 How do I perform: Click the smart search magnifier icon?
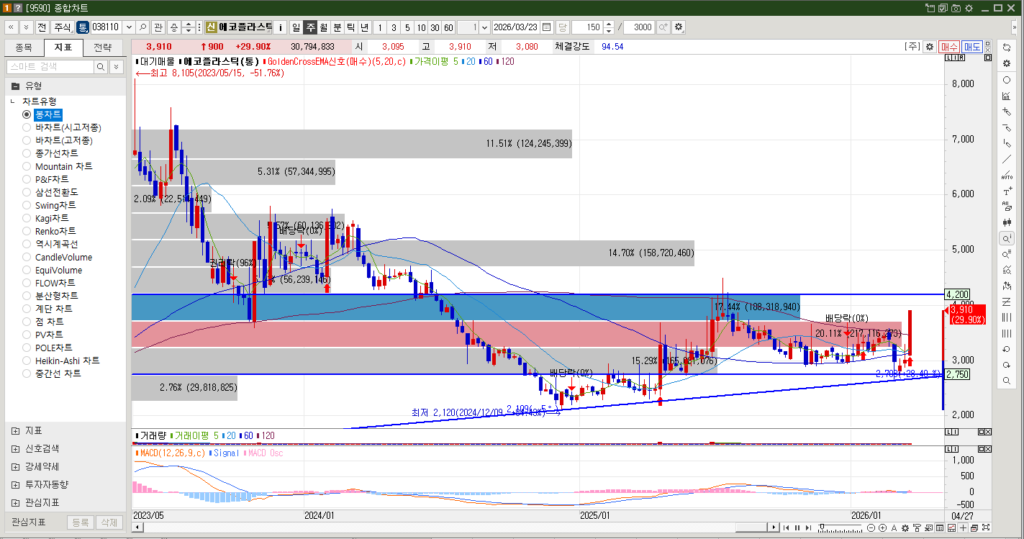pyautogui.click(x=100, y=66)
